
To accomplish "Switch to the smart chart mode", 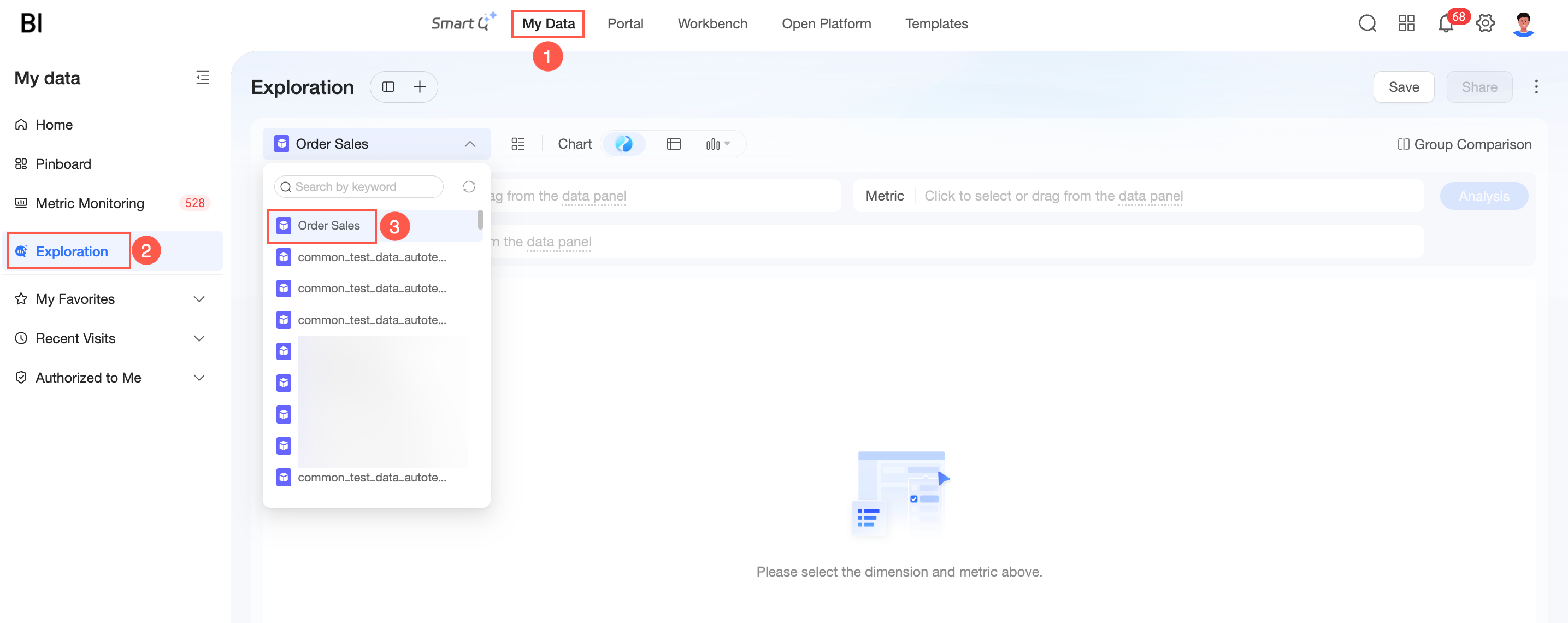I will coord(623,144).
